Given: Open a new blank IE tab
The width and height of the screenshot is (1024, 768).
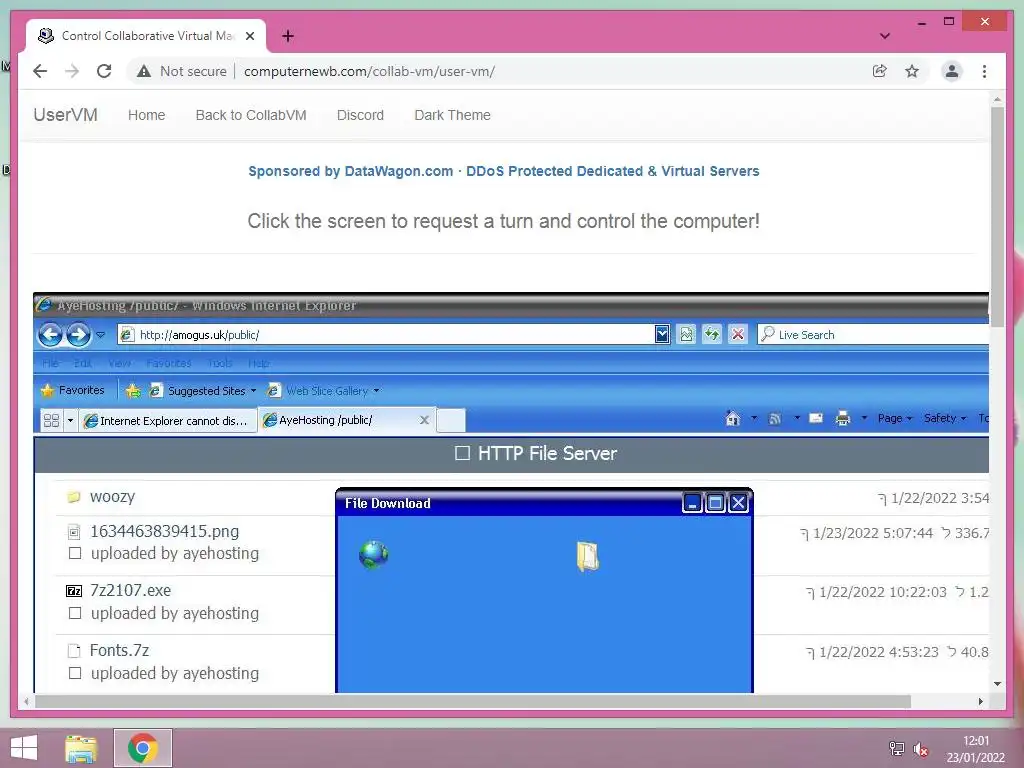Looking at the screenshot, I should click(451, 421).
